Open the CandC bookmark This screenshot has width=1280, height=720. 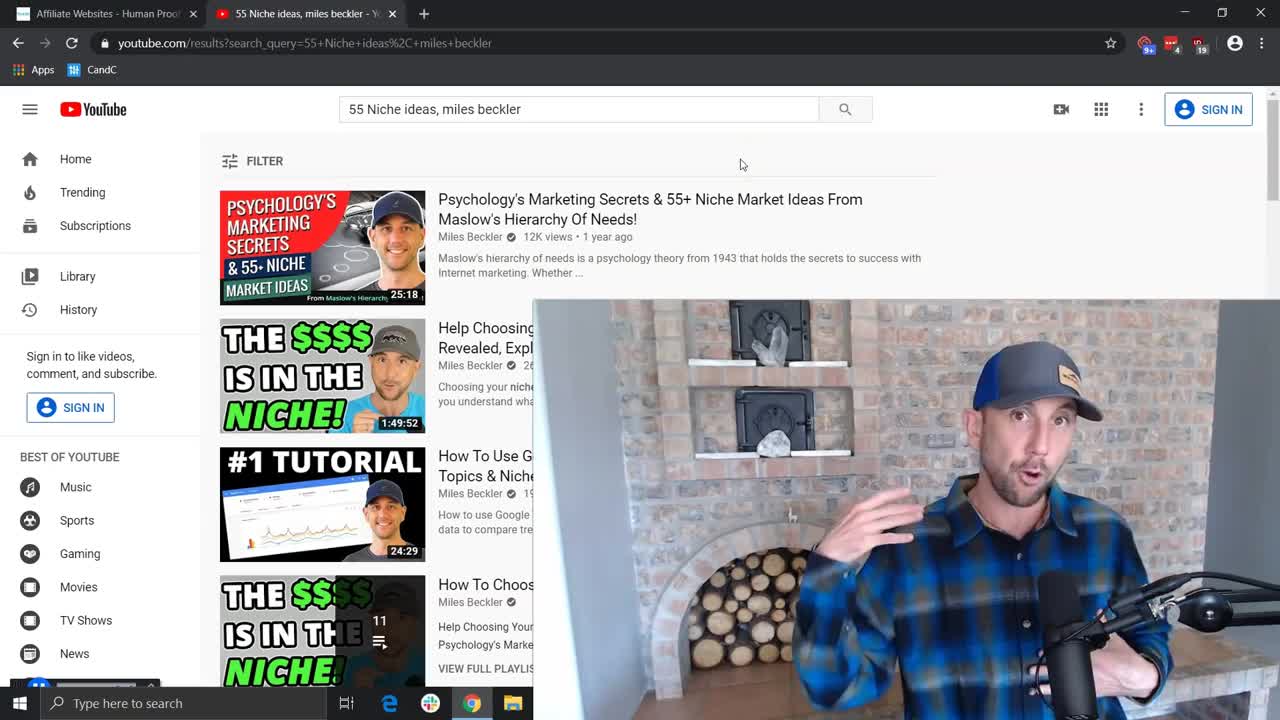click(x=92, y=70)
